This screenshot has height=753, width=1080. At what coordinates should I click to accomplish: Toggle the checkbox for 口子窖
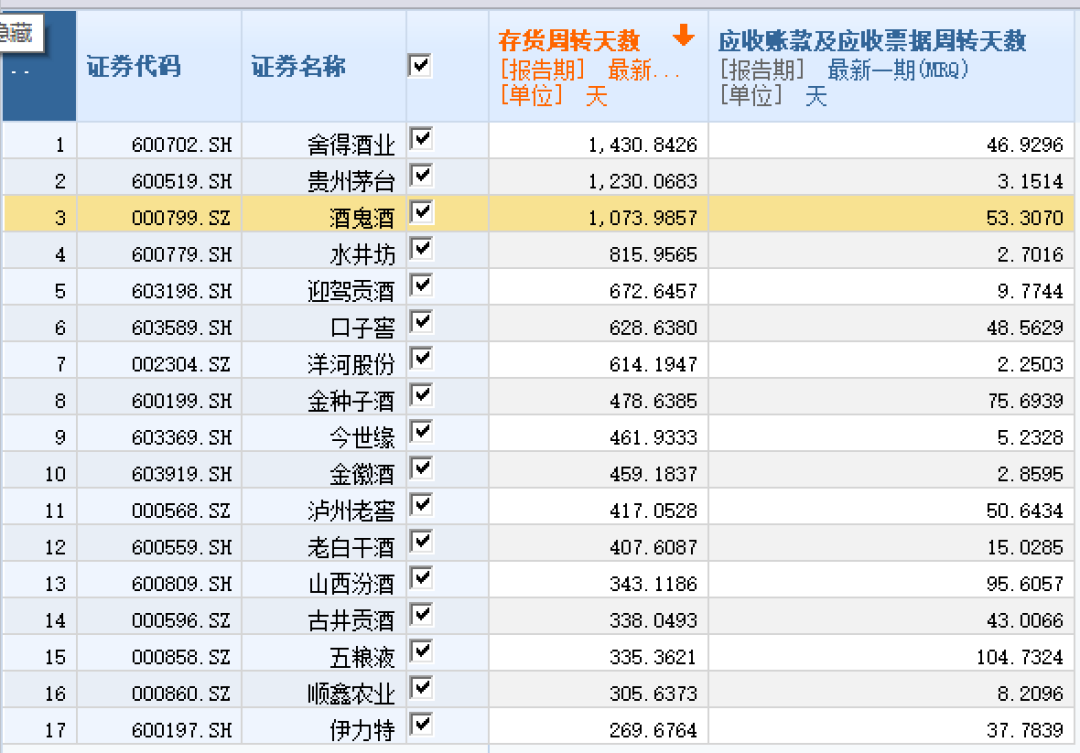pos(421,322)
